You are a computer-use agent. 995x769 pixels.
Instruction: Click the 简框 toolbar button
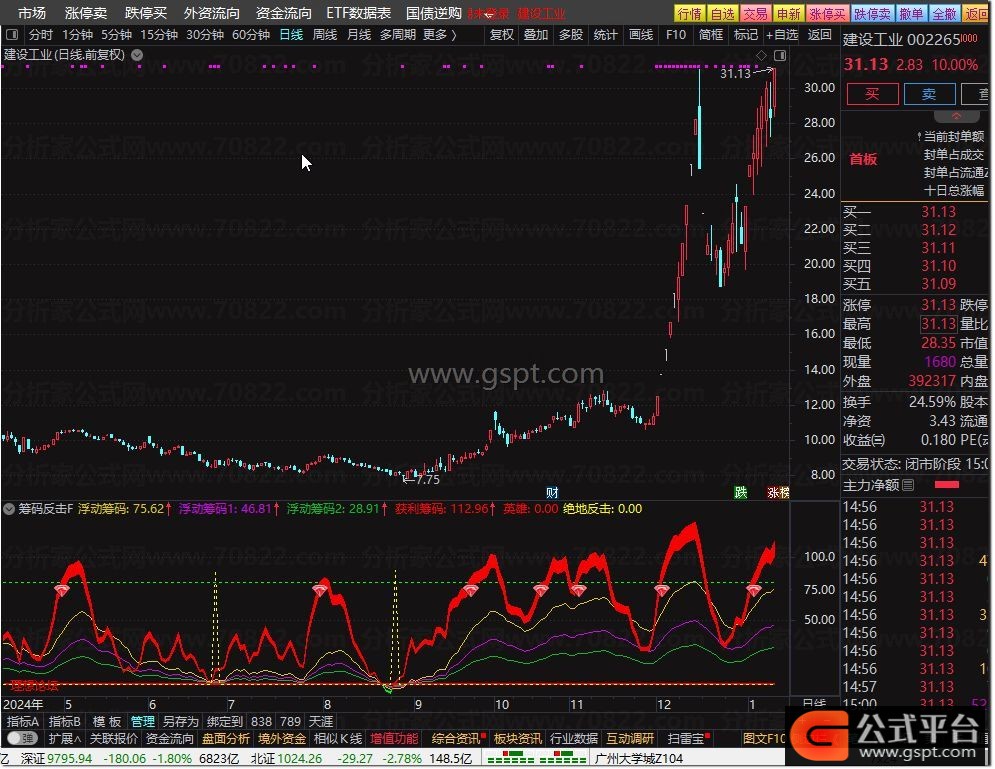(x=711, y=35)
